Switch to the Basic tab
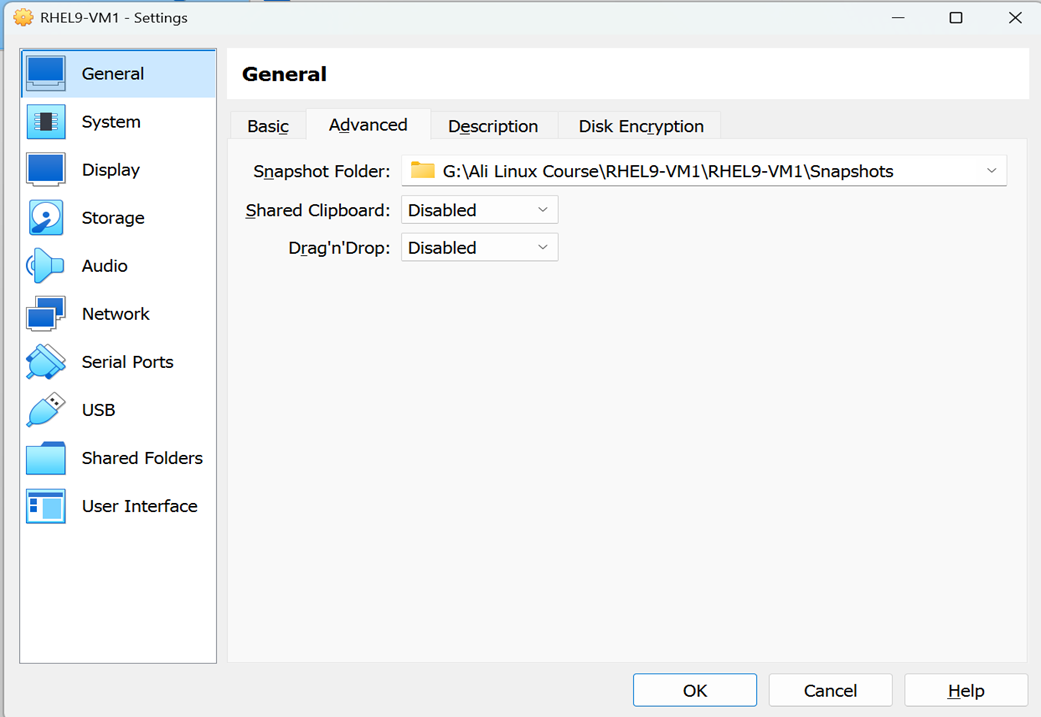The width and height of the screenshot is (1041, 717). (x=268, y=125)
